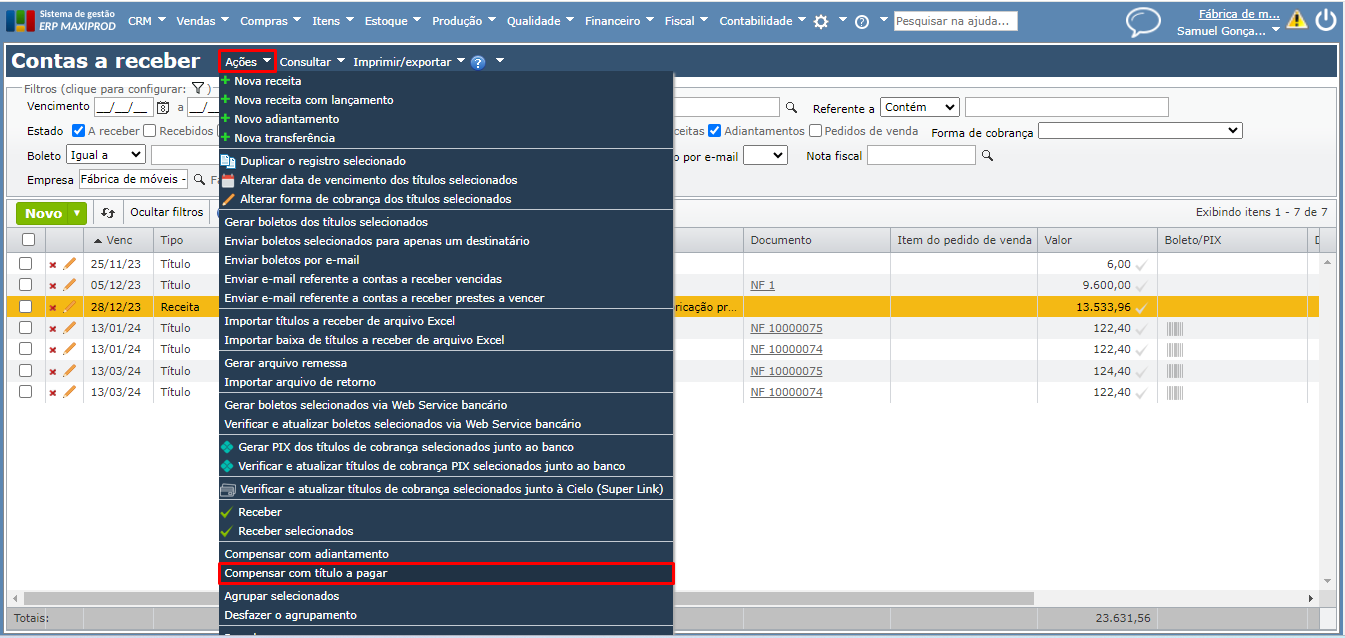Screen dimensions: 1345x638
Task: Open the yellow warning alert icon
Action: coord(1297,19)
